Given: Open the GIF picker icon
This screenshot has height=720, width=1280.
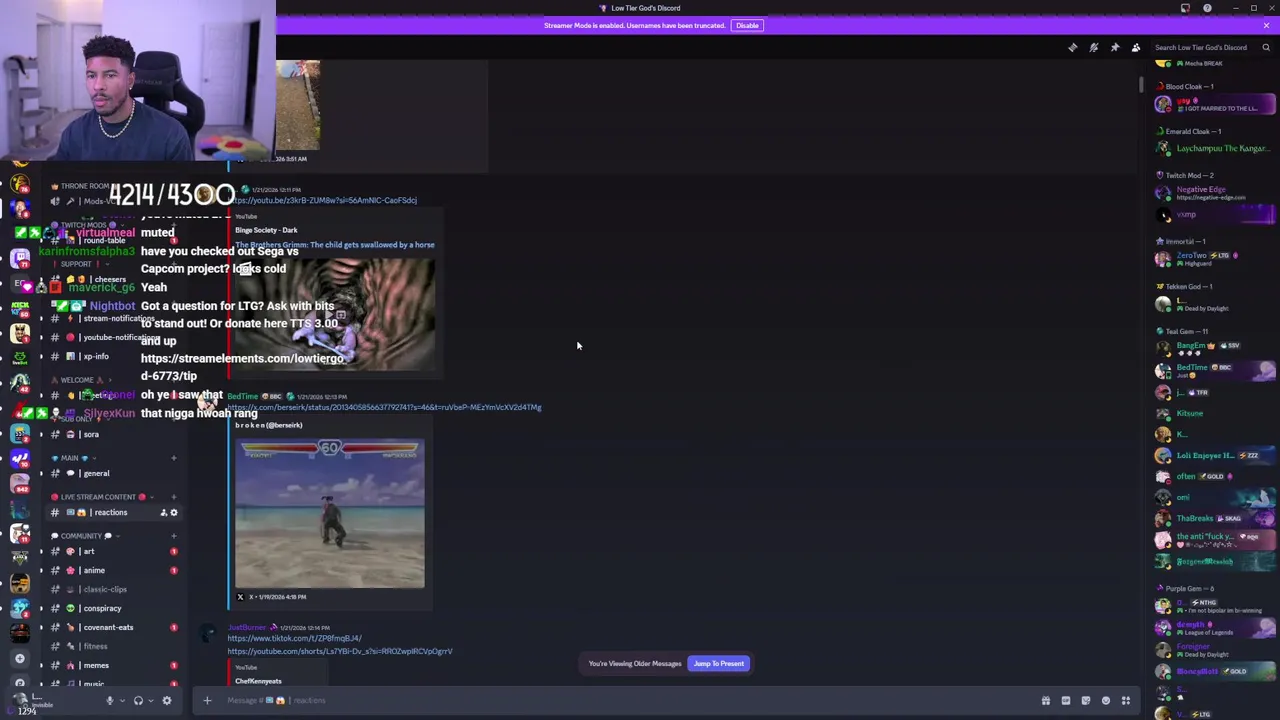Looking at the screenshot, I should point(1066,701).
